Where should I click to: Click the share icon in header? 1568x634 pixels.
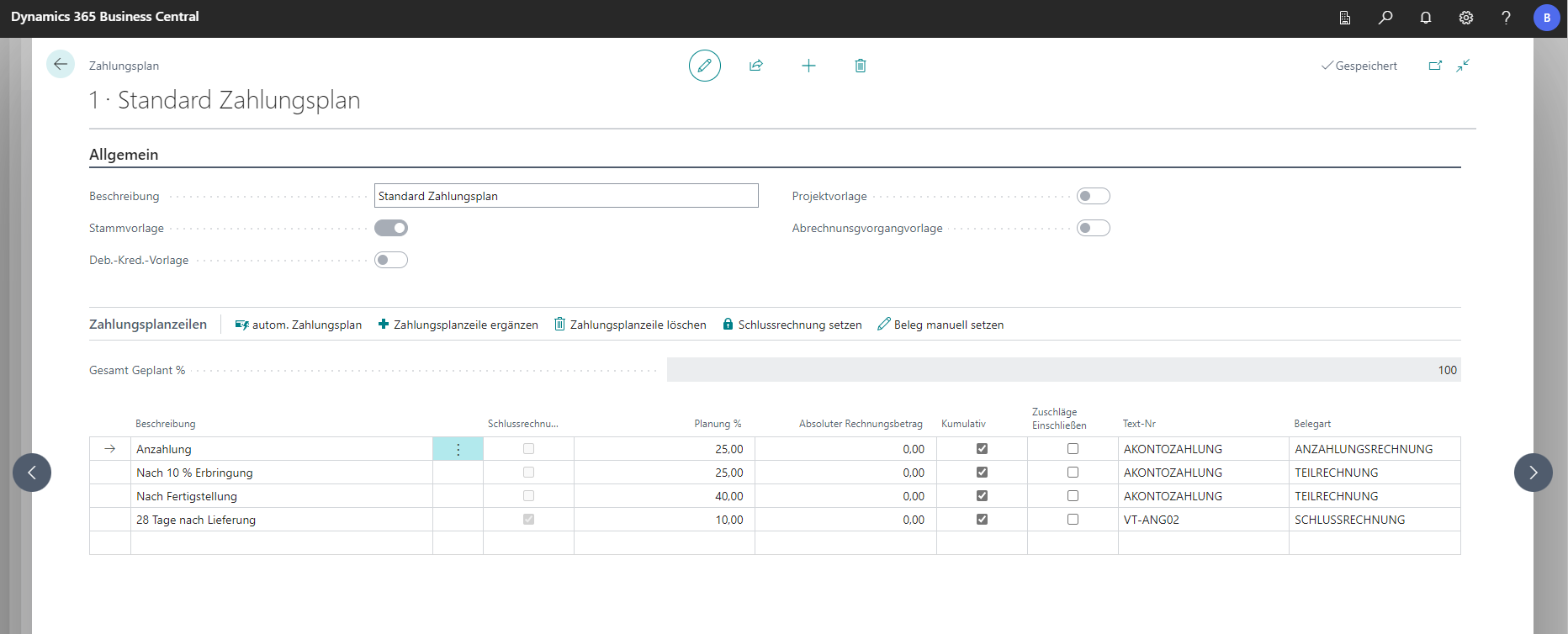click(x=756, y=66)
